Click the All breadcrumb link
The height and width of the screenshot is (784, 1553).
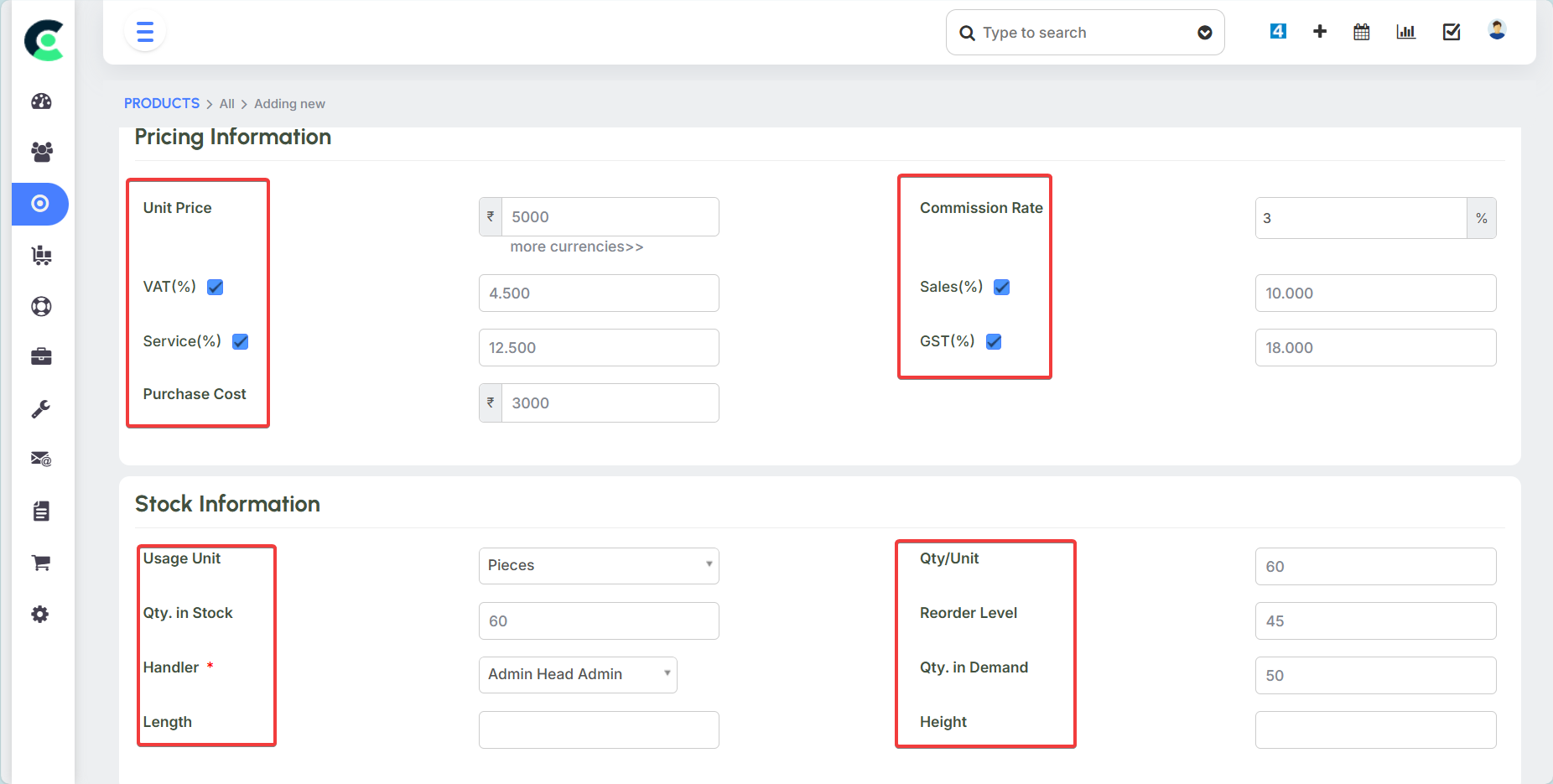pyautogui.click(x=226, y=104)
